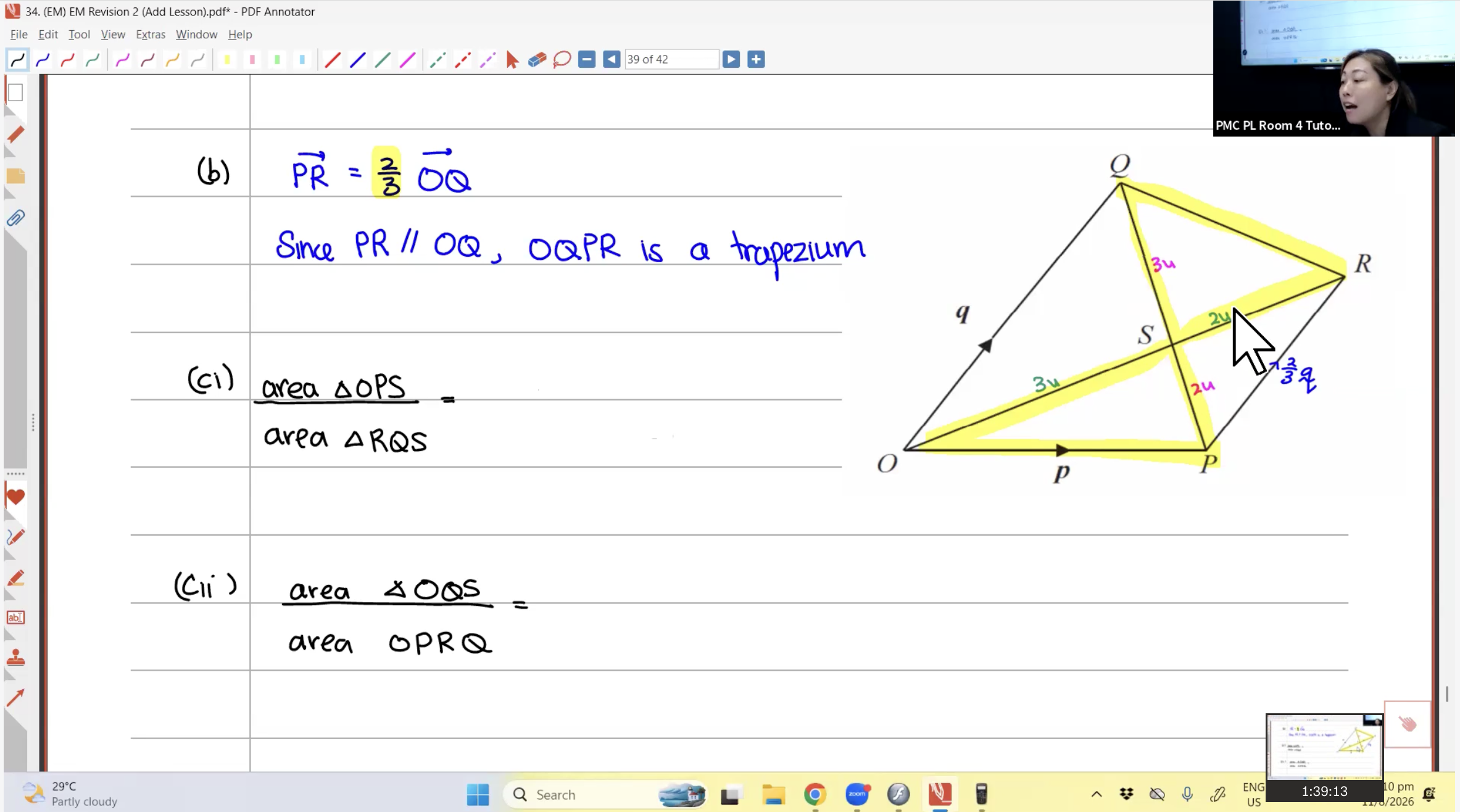Viewport: 1460px width, 812px height.
Task: Open the File menu
Action: (19, 35)
